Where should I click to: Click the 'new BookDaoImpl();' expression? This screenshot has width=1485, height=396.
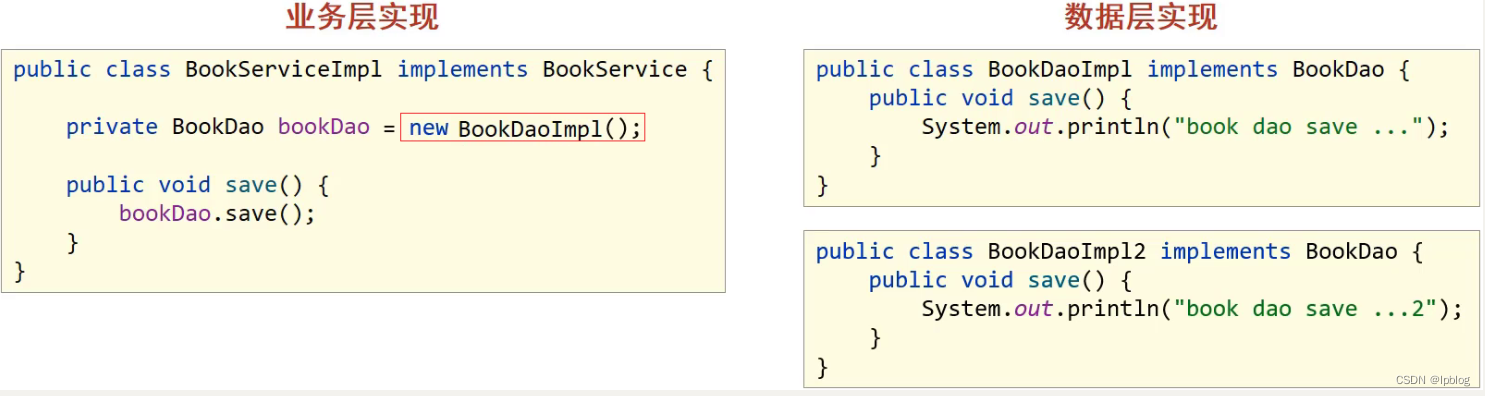click(x=522, y=128)
